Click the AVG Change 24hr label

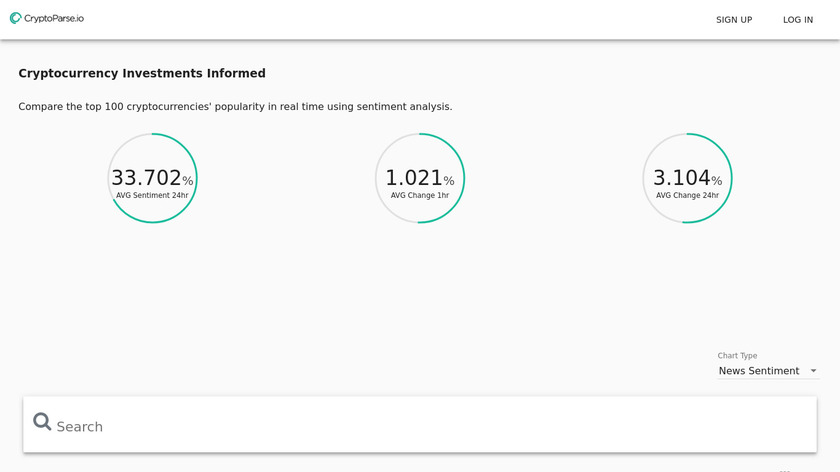pos(687,196)
